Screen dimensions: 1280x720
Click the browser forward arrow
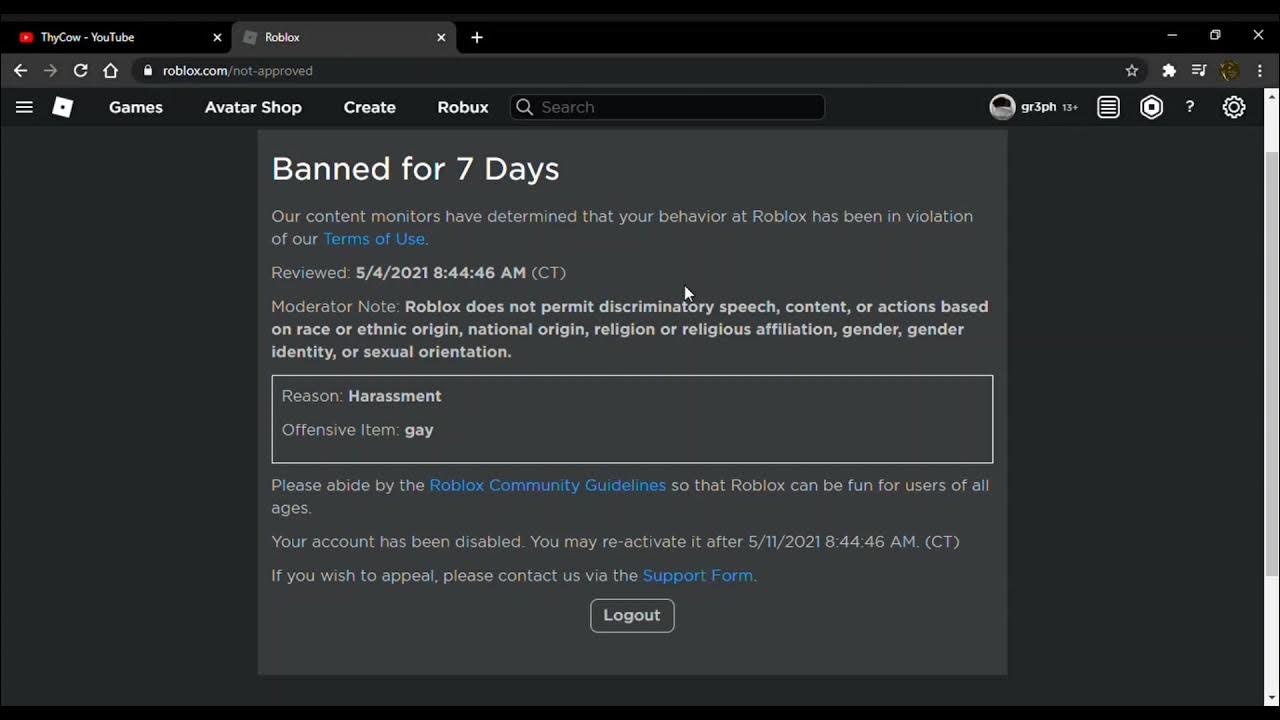point(50,70)
